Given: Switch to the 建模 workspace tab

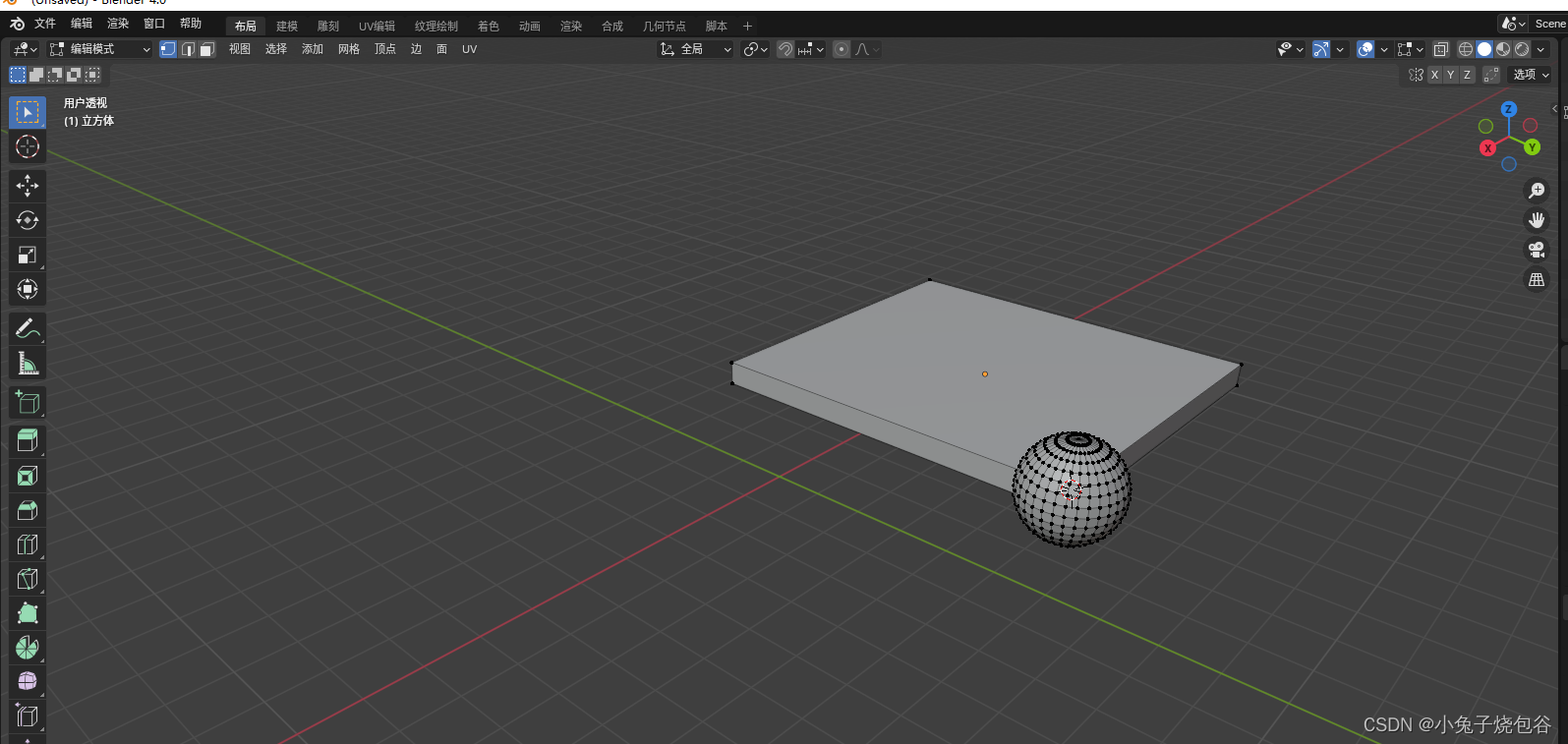Looking at the screenshot, I should coord(287,27).
